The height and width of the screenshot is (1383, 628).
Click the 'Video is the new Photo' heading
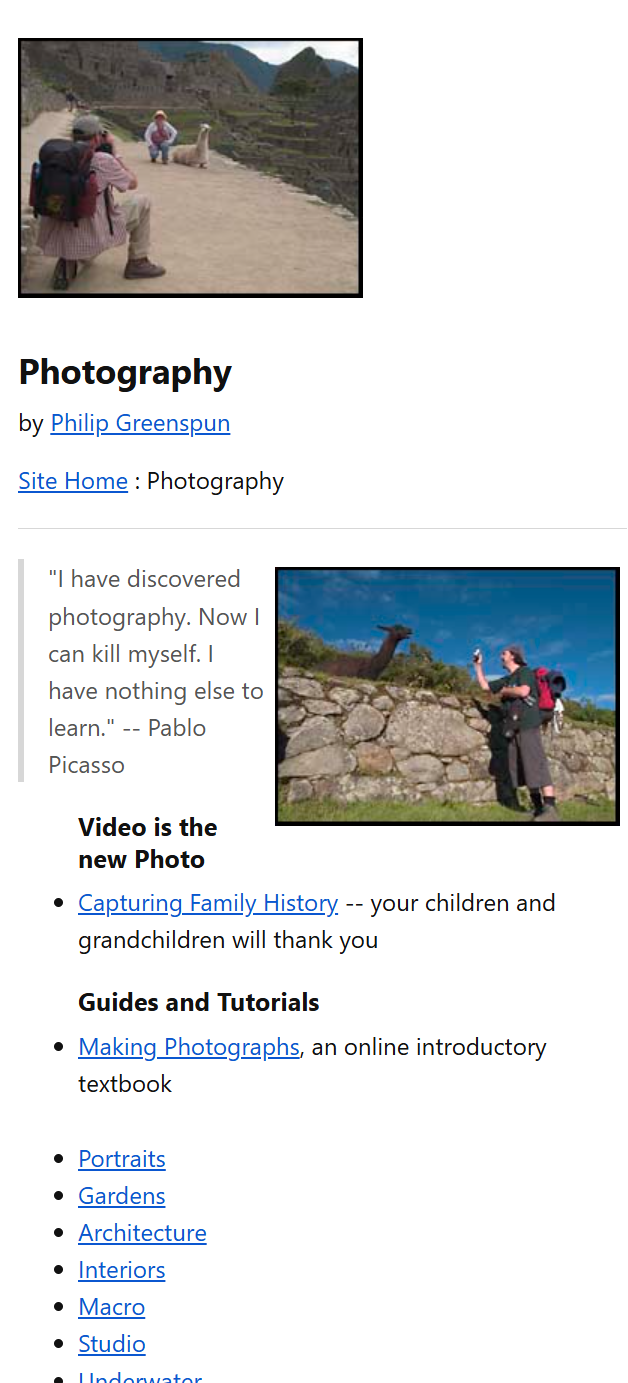point(147,843)
